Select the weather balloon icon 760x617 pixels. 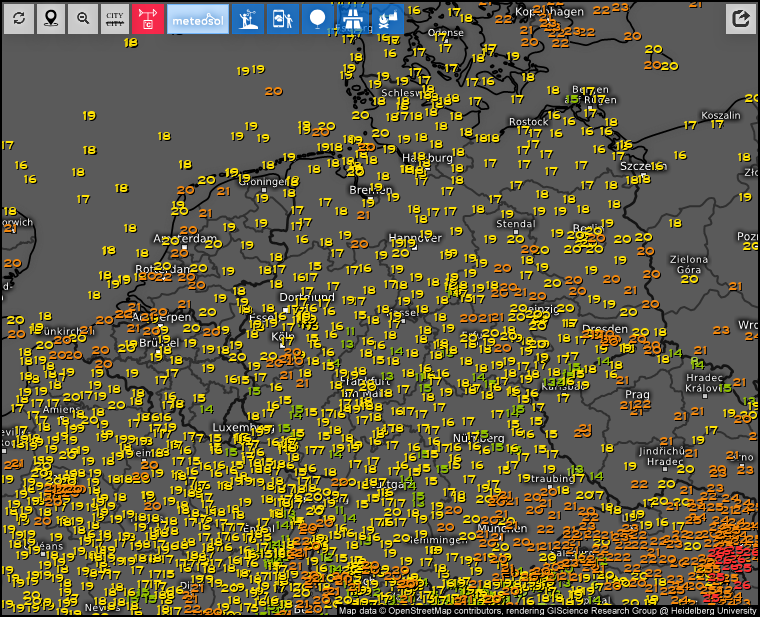click(317, 19)
